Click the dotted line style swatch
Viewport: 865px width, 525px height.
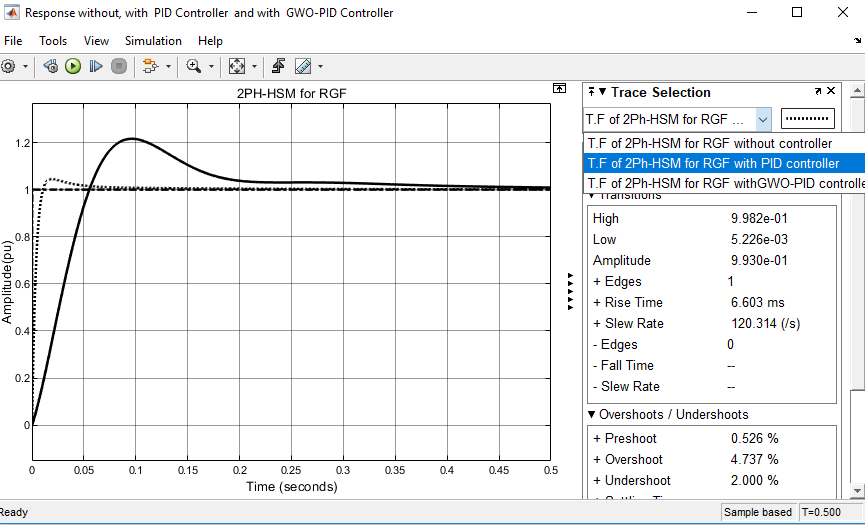(808, 119)
